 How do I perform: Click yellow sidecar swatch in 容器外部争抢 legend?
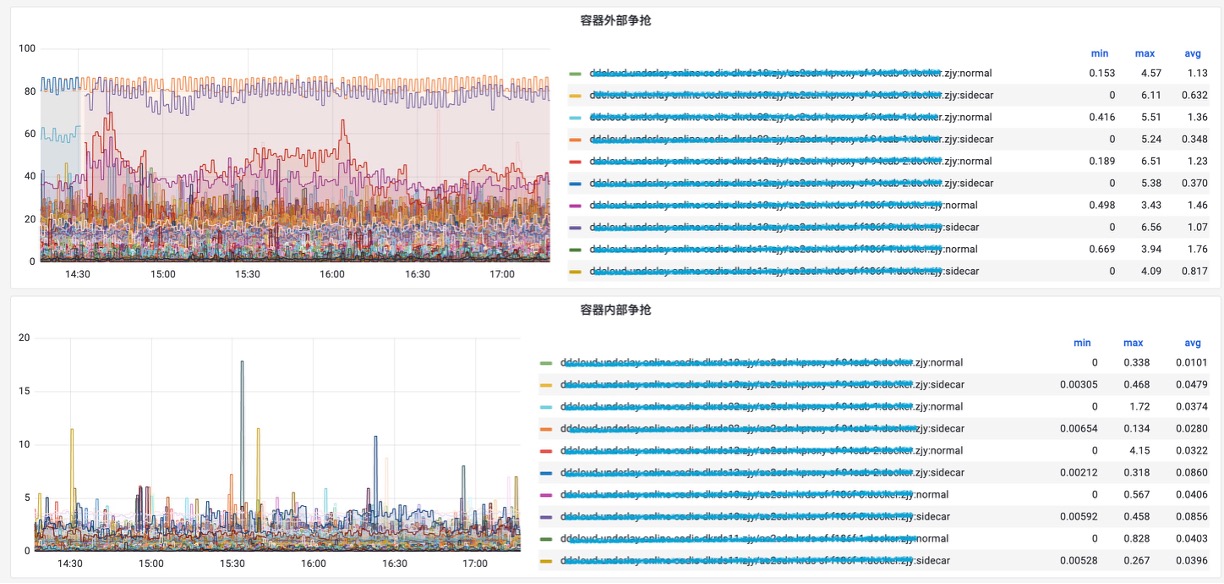(x=575, y=96)
